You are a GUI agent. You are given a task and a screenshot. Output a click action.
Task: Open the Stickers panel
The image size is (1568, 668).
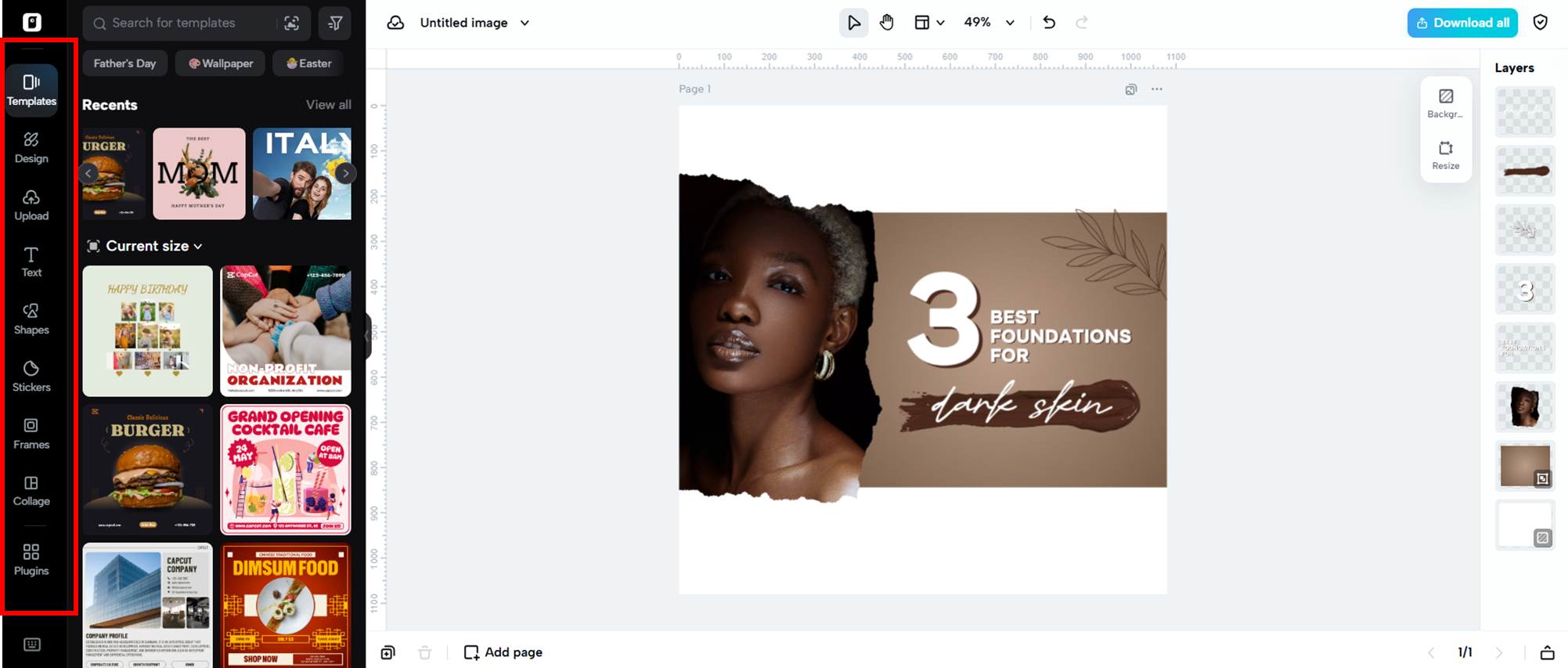tap(31, 376)
